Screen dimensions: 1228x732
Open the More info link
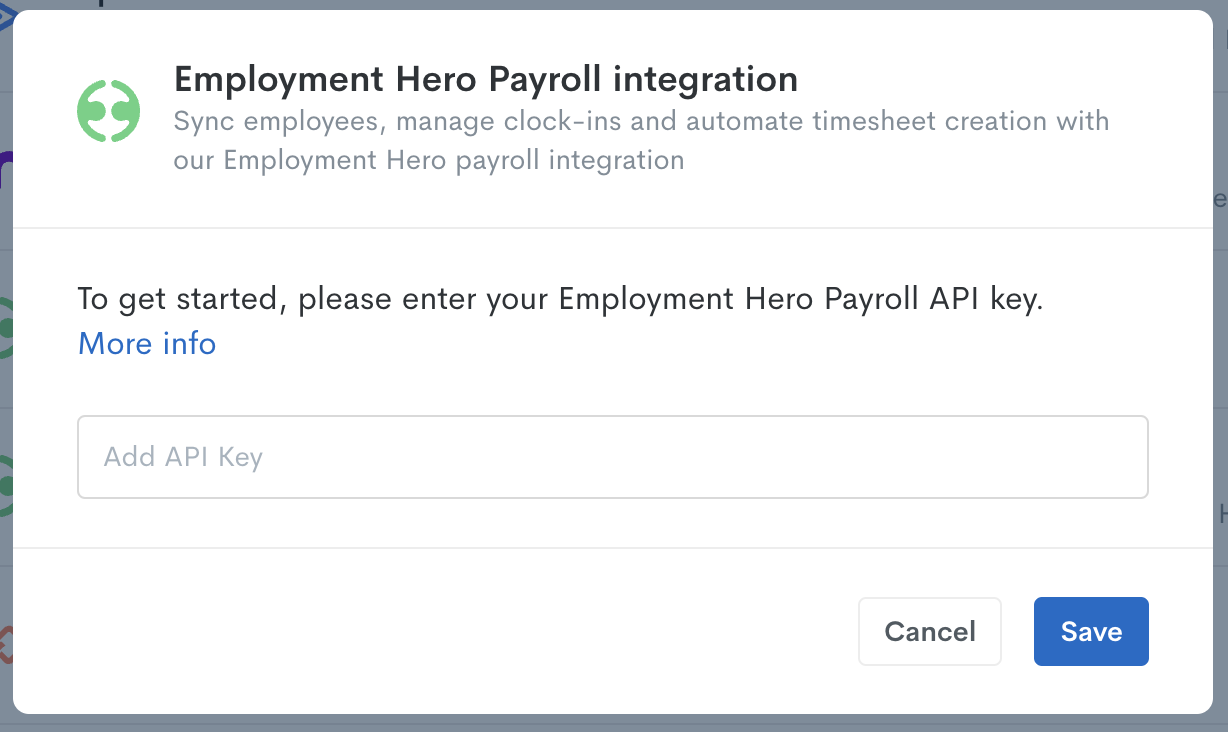click(x=147, y=344)
